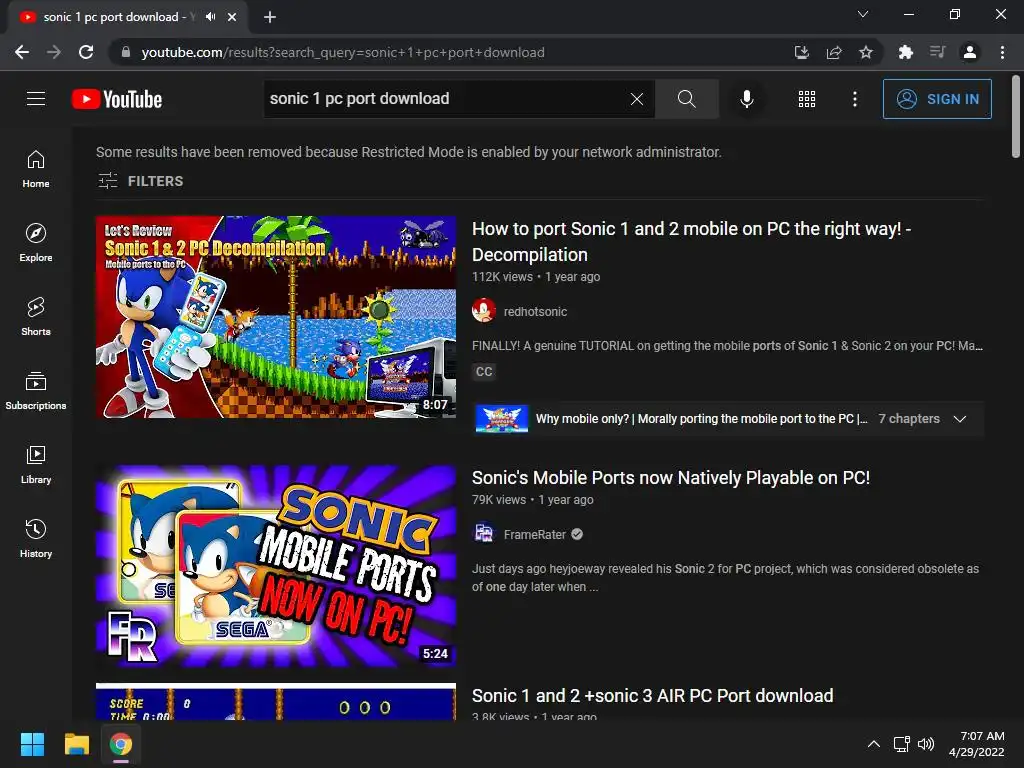Viewport: 1024px width, 768px height.
Task: Open the YouTube apps grid icon
Action: pos(807,99)
